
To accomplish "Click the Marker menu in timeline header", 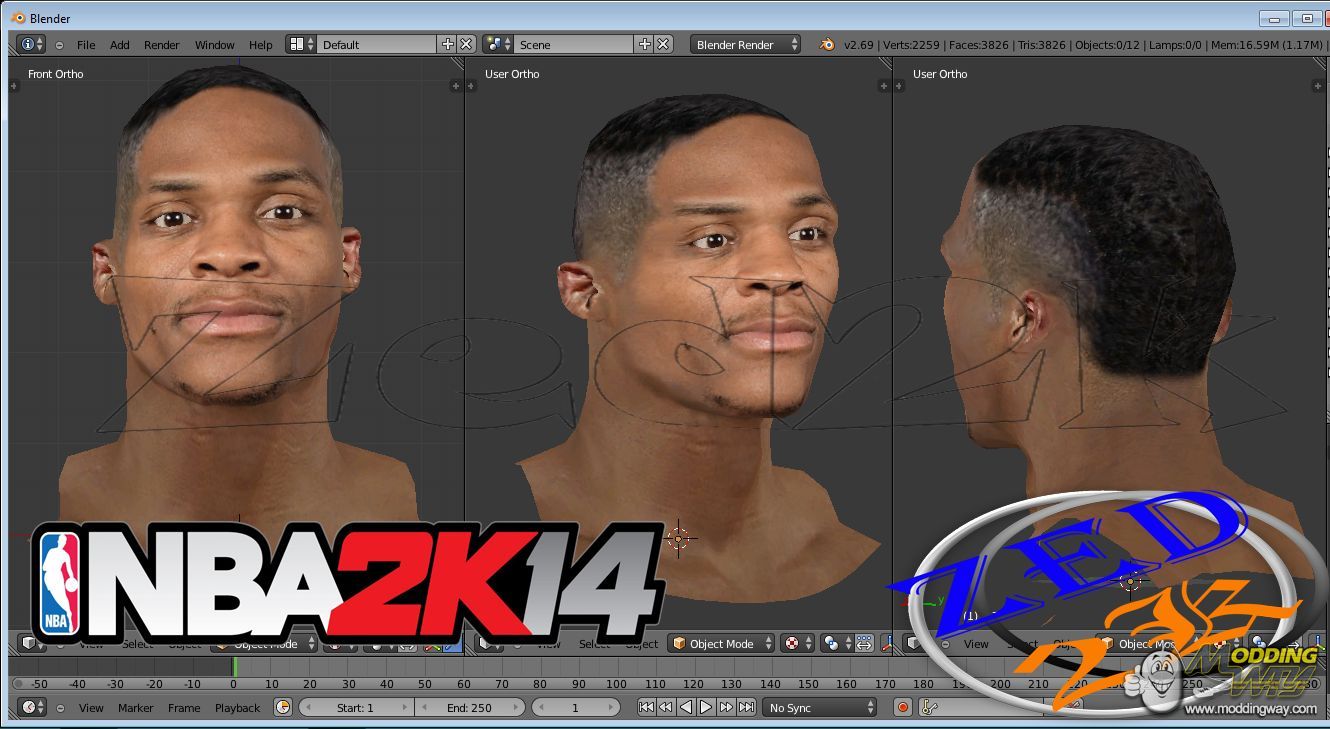I will (135, 708).
